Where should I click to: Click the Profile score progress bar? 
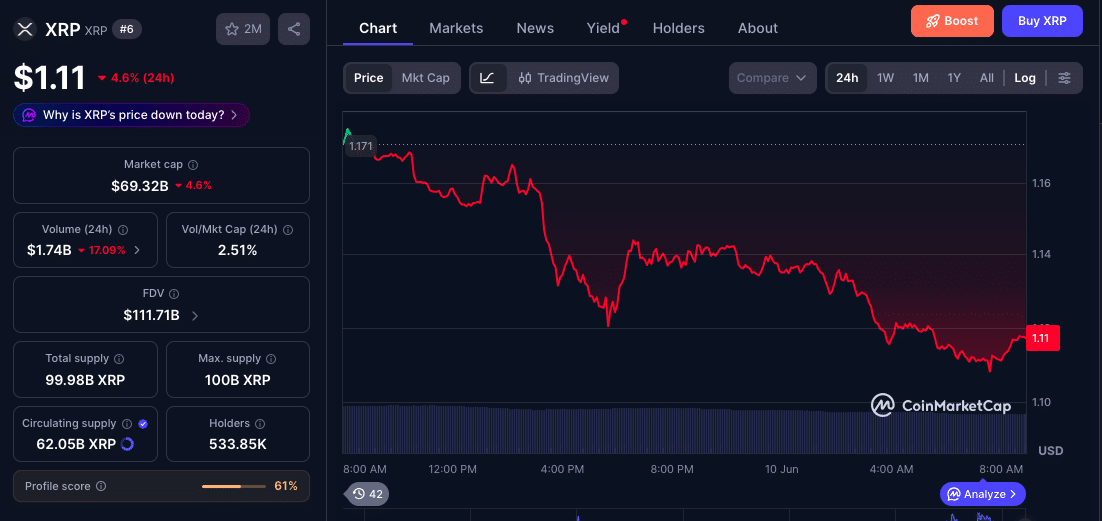point(232,487)
